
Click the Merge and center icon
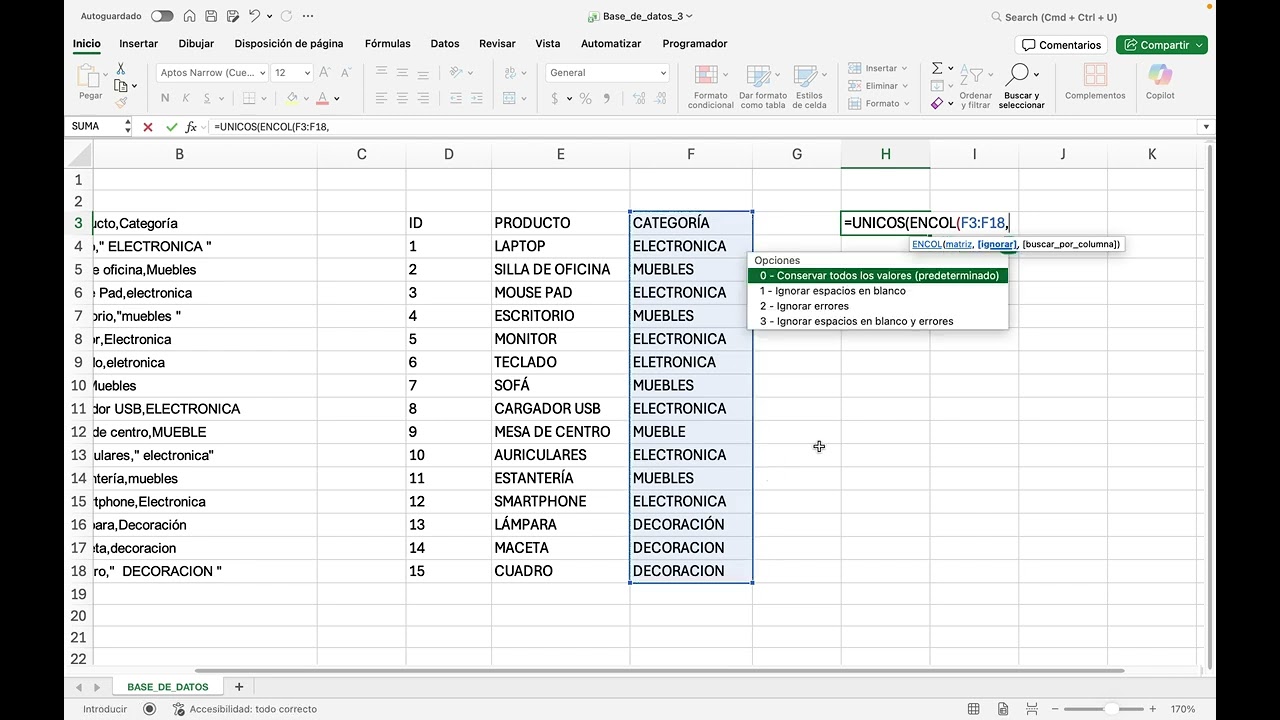click(x=510, y=98)
